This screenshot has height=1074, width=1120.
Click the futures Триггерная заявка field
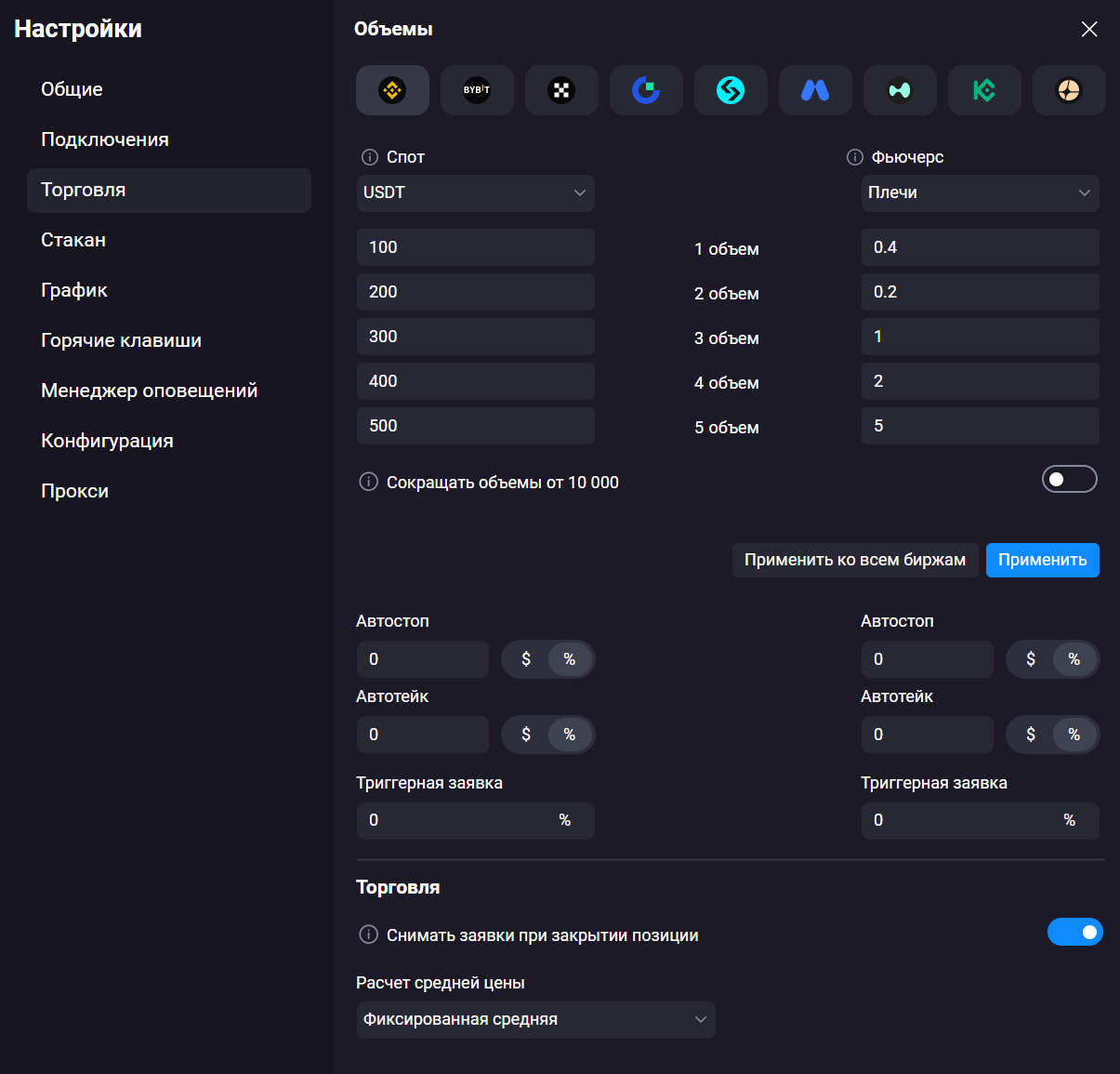tap(980, 821)
